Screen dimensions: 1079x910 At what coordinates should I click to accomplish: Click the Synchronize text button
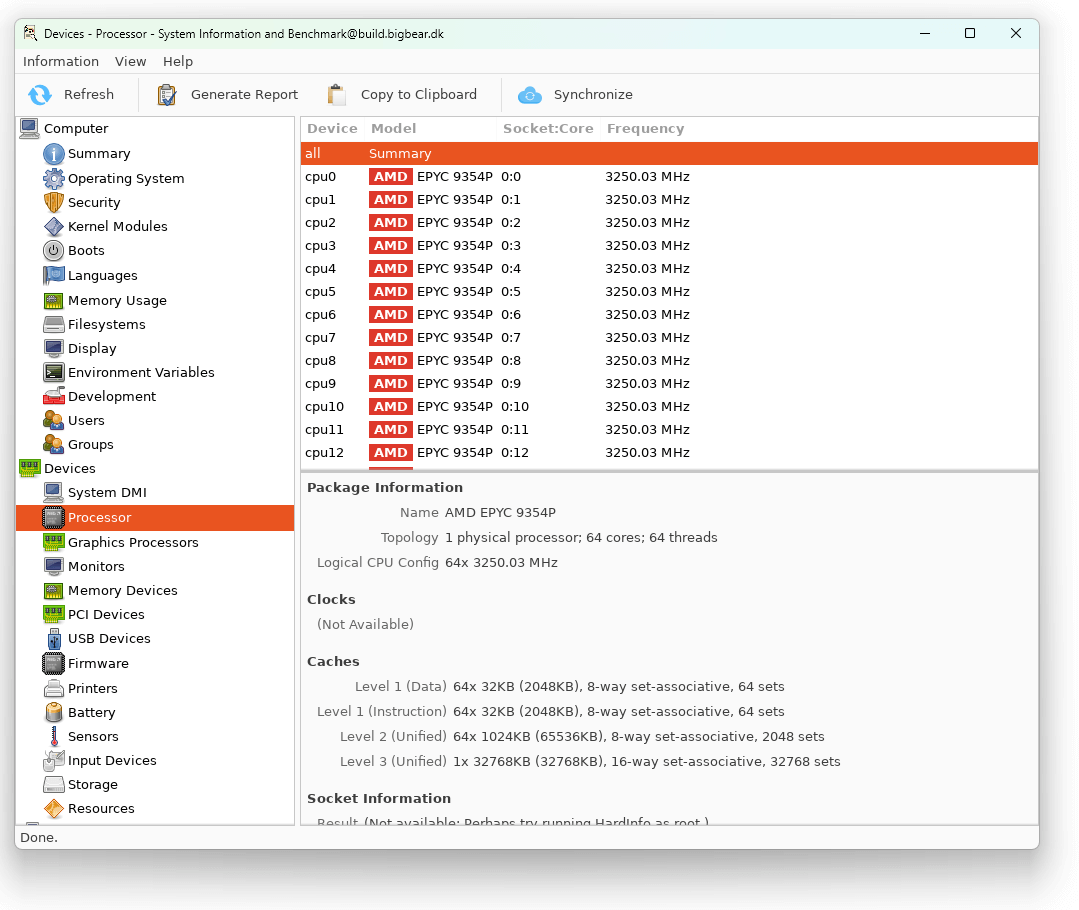pos(593,94)
